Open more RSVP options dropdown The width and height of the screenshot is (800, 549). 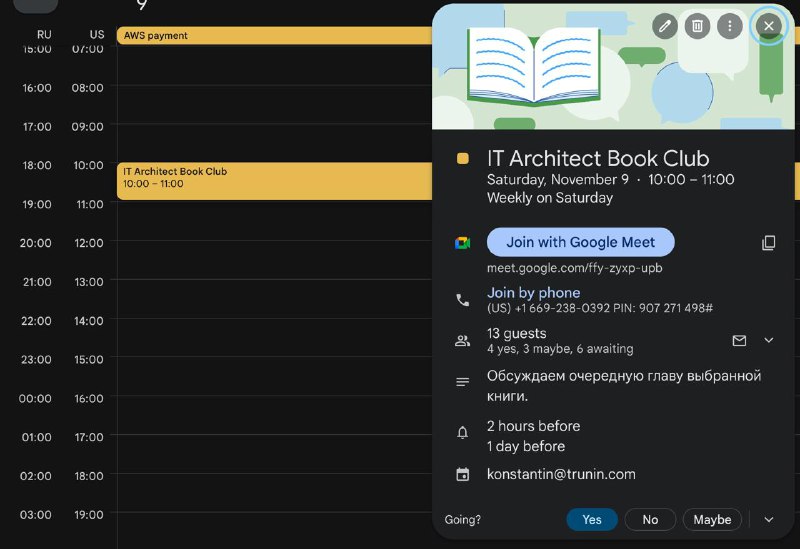[769, 519]
